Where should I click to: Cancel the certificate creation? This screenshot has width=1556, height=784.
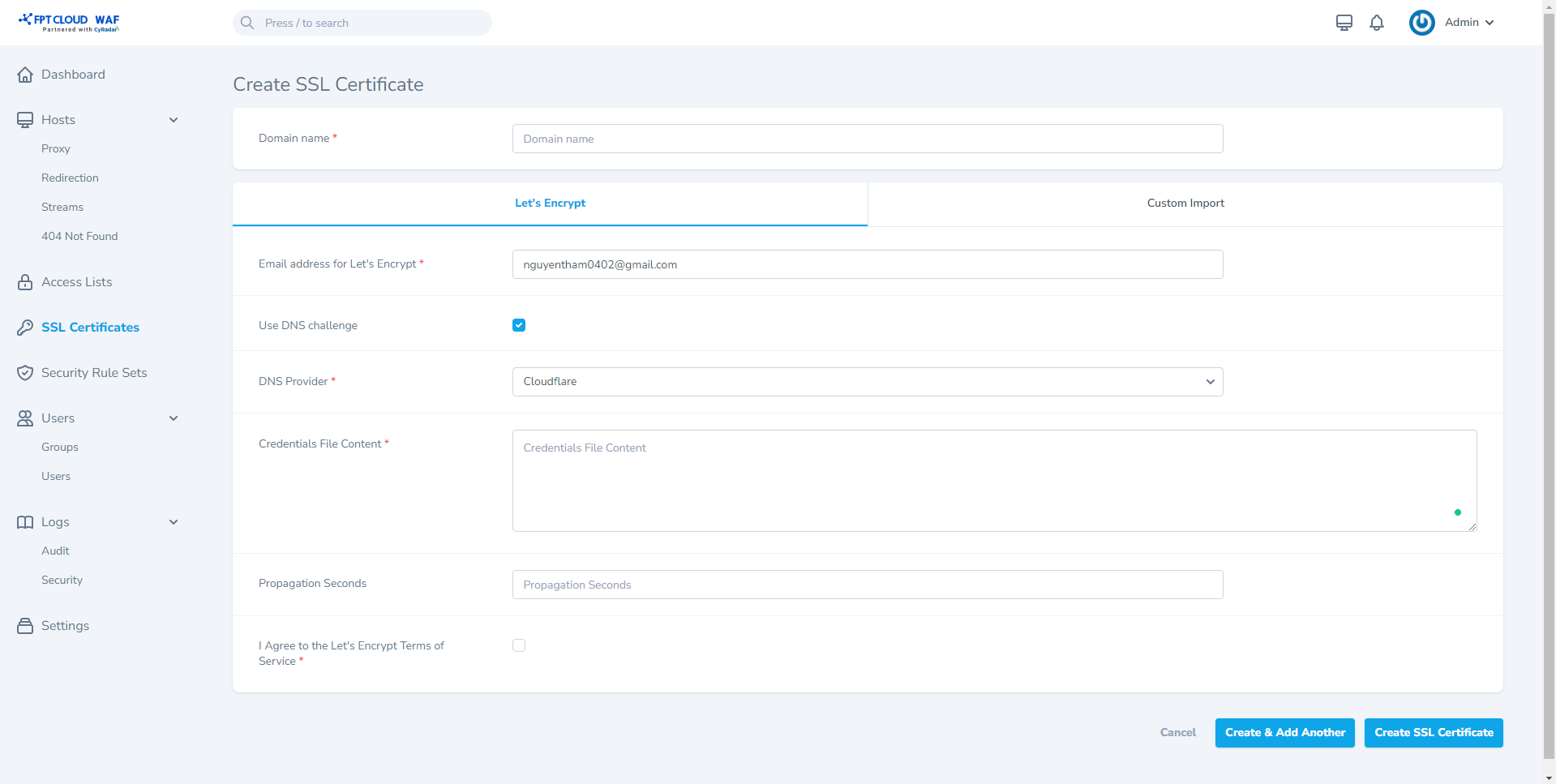point(1177,733)
